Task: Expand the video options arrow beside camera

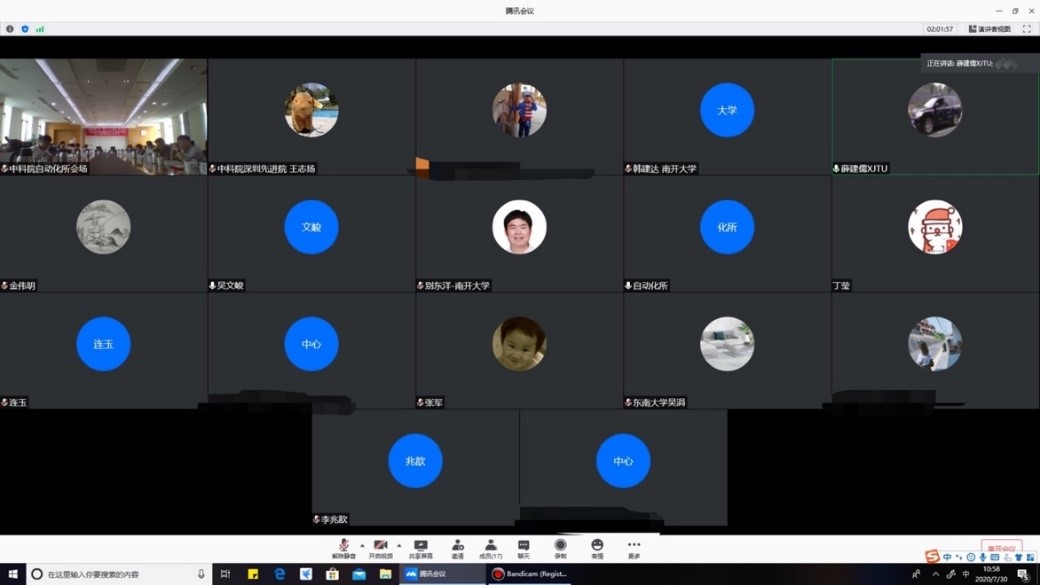Action: [x=399, y=546]
